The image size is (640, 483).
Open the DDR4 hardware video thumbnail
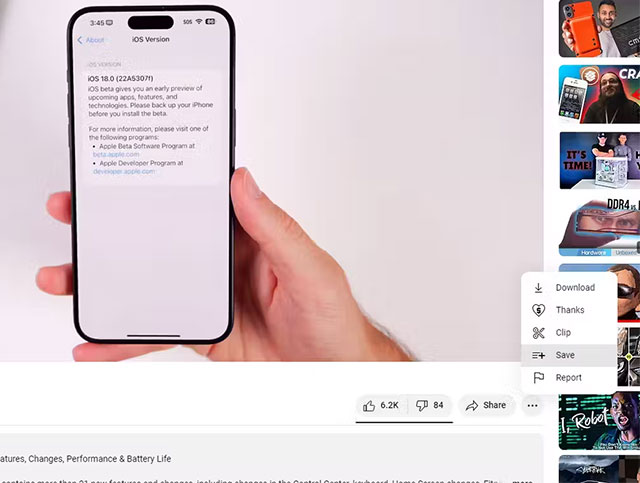pos(599,227)
